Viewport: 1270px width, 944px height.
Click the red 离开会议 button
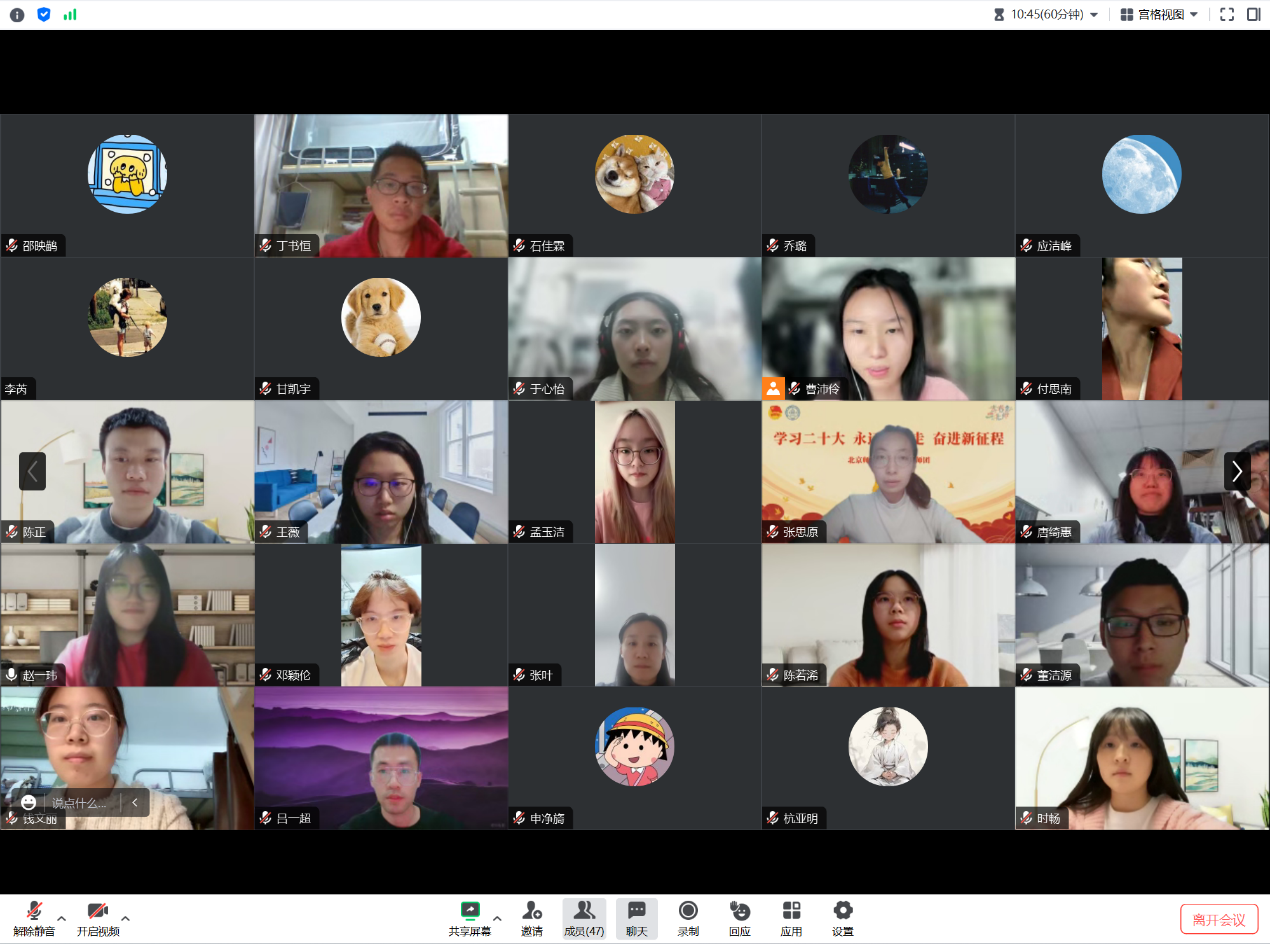pyautogui.click(x=1219, y=920)
